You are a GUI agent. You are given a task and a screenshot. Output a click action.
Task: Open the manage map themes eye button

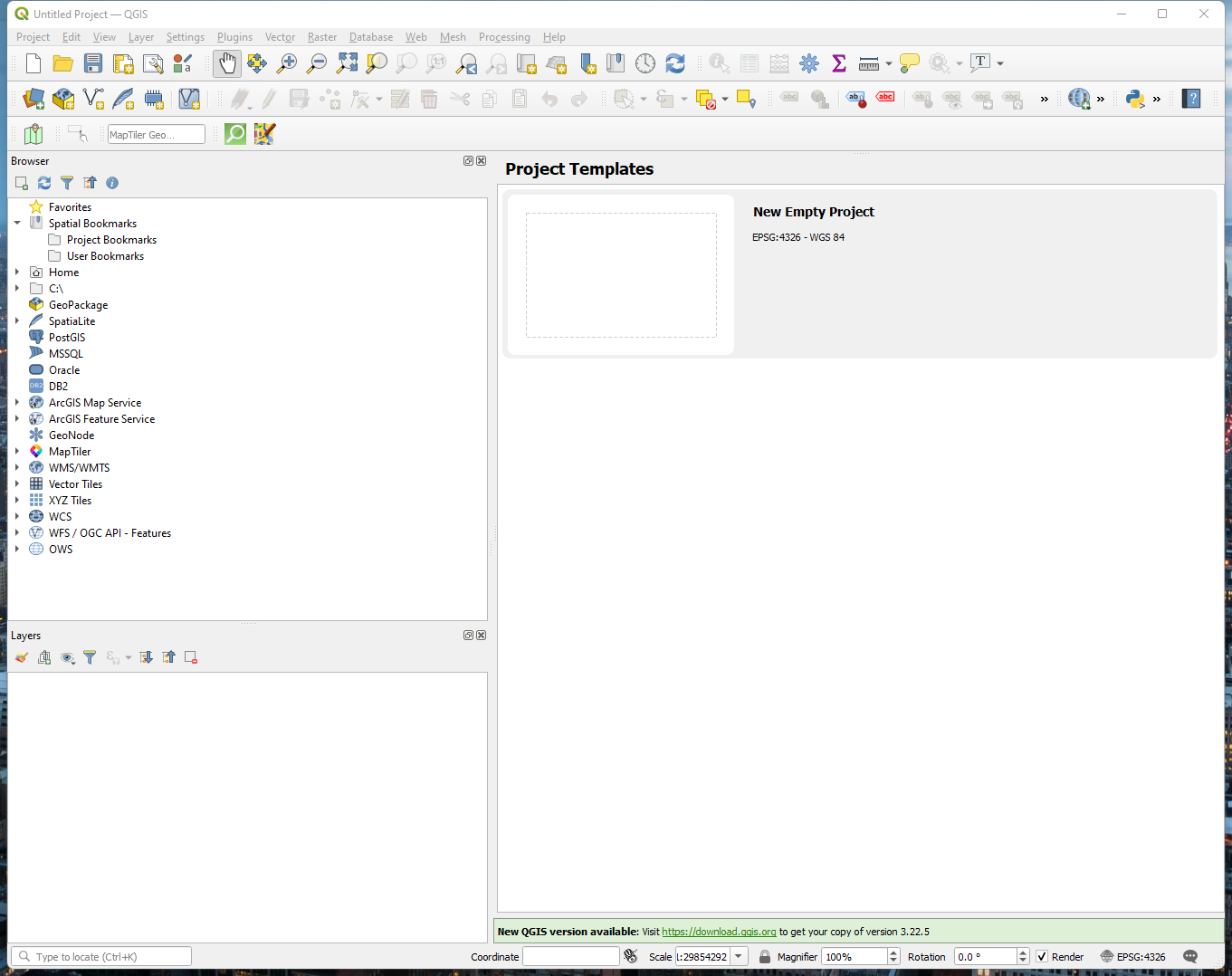(67, 658)
